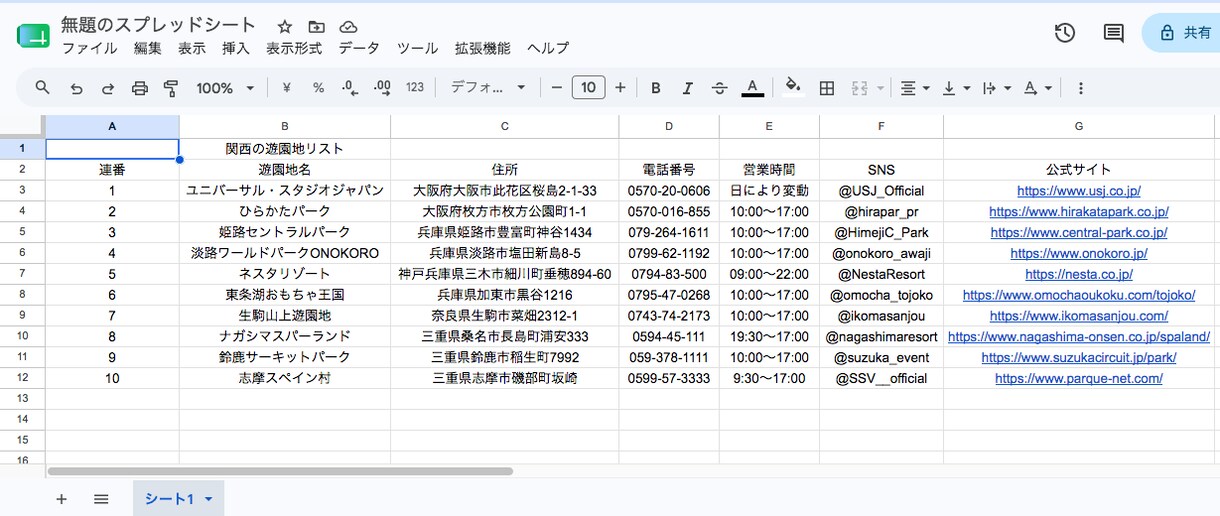Open the ファイル menu
The width and height of the screenshot is (1220, 516).
(x=89, y=48)
